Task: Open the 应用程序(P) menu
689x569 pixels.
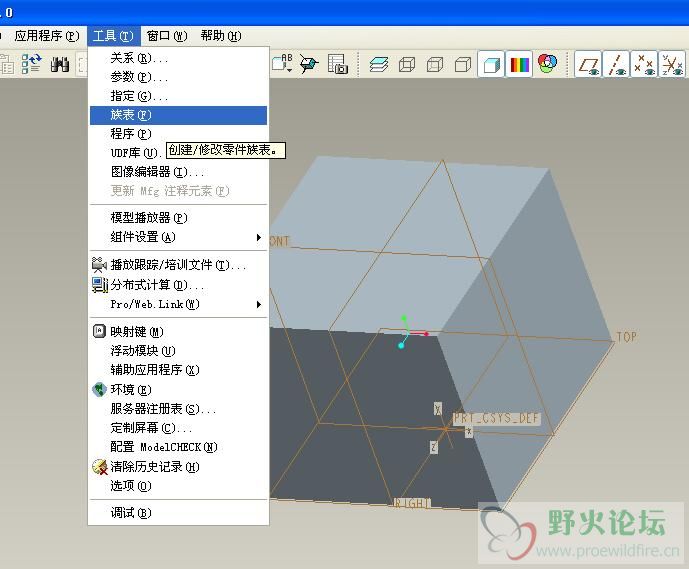Action: click(47, 36)
